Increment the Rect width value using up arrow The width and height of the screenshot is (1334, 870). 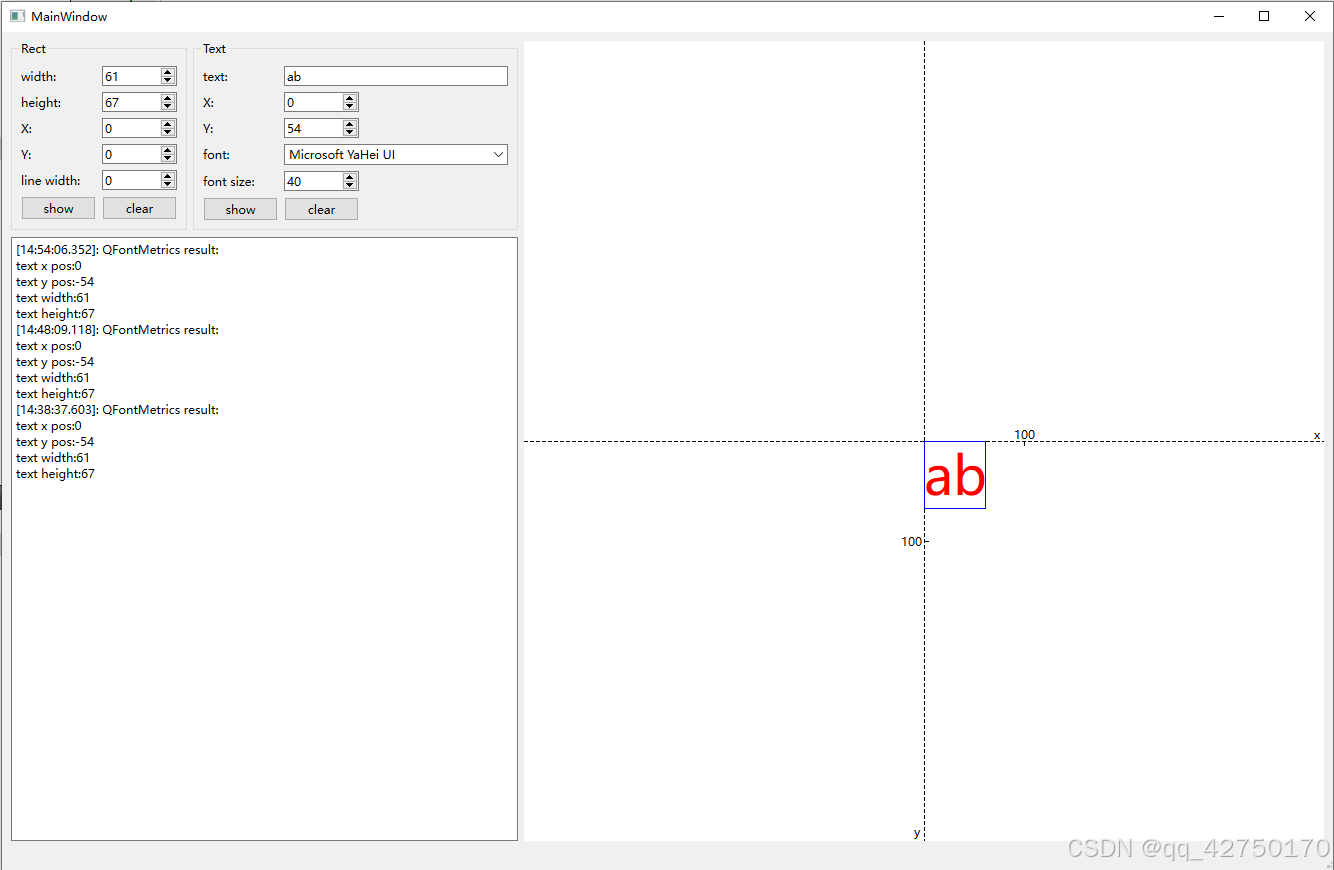167,71
